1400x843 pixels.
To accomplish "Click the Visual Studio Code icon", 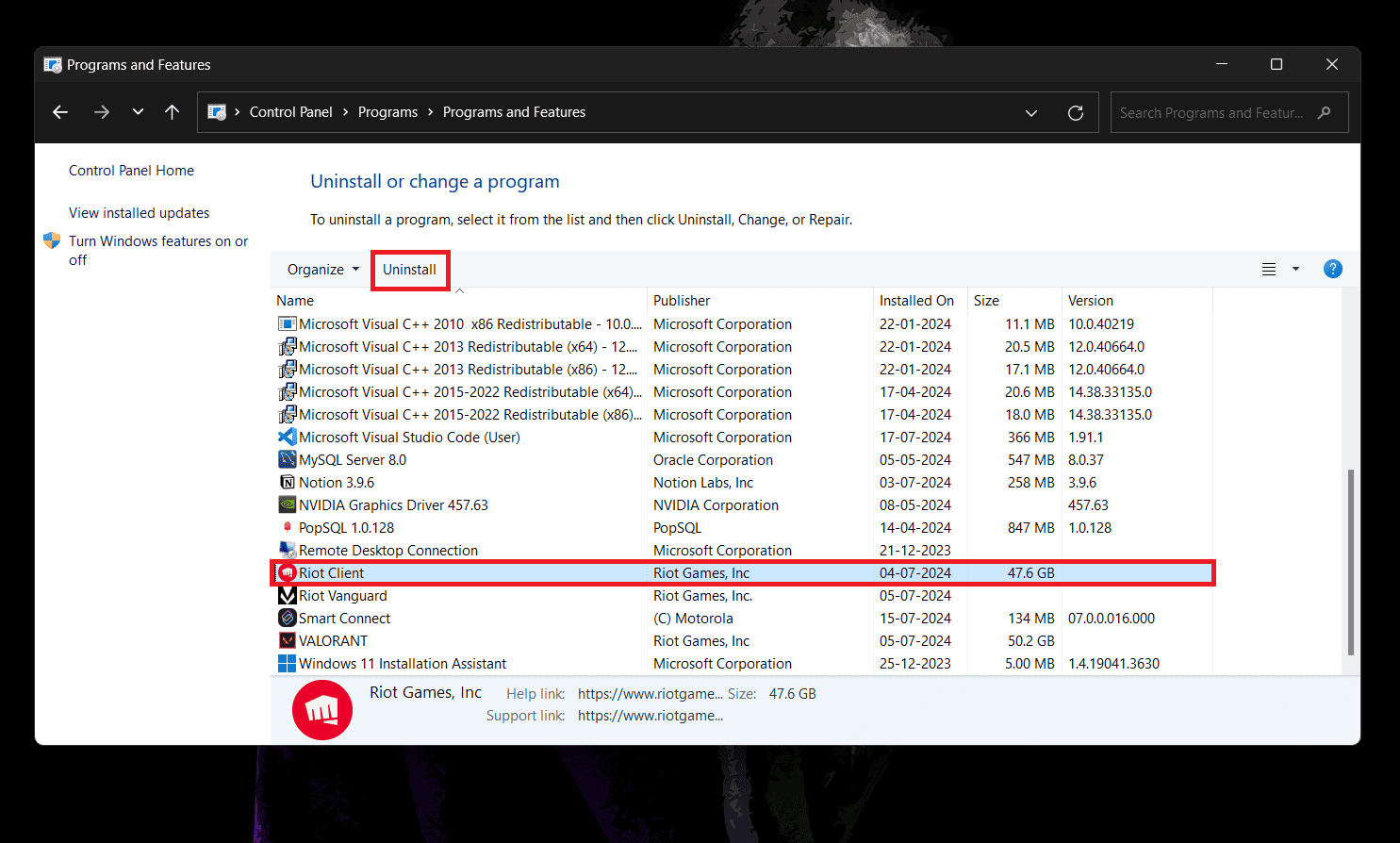I will (x=288, y=438).
